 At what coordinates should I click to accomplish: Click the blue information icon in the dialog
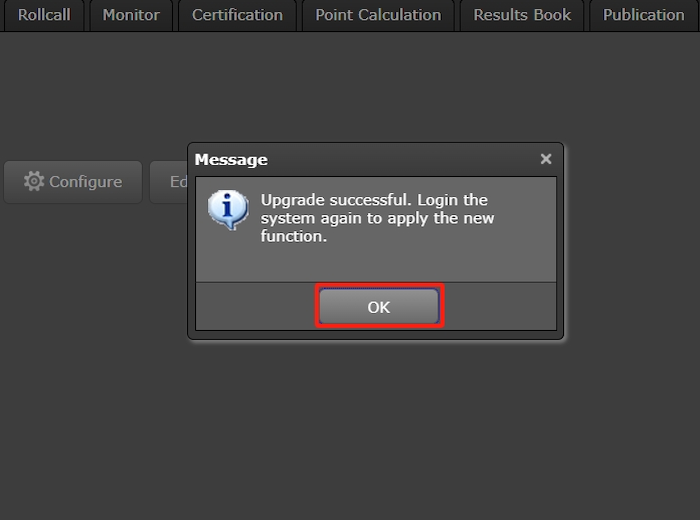227,209
